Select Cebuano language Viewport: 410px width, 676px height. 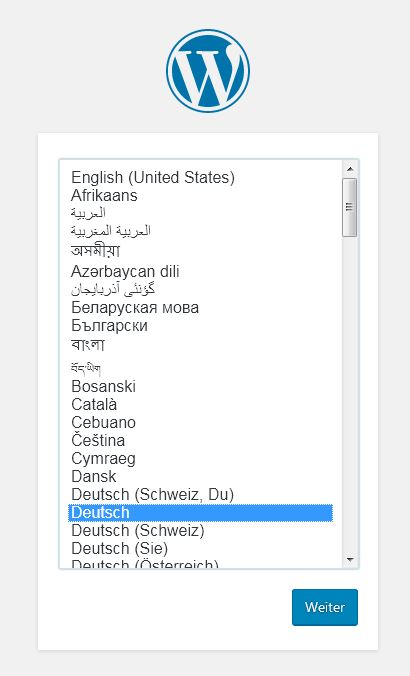coord(103,422)
